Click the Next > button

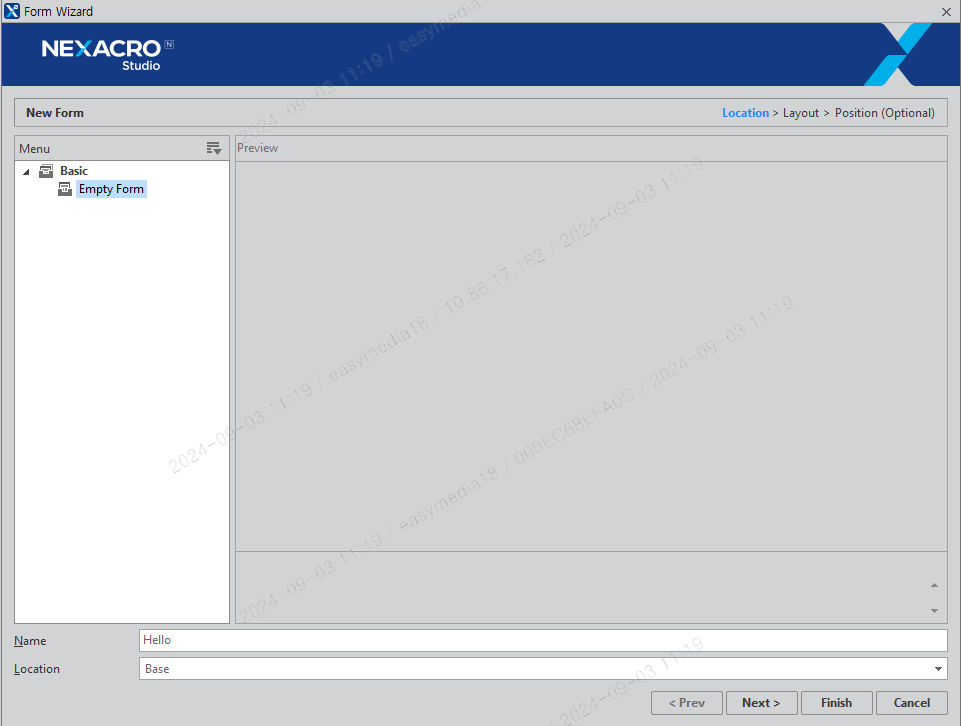(x=761, y=703)
